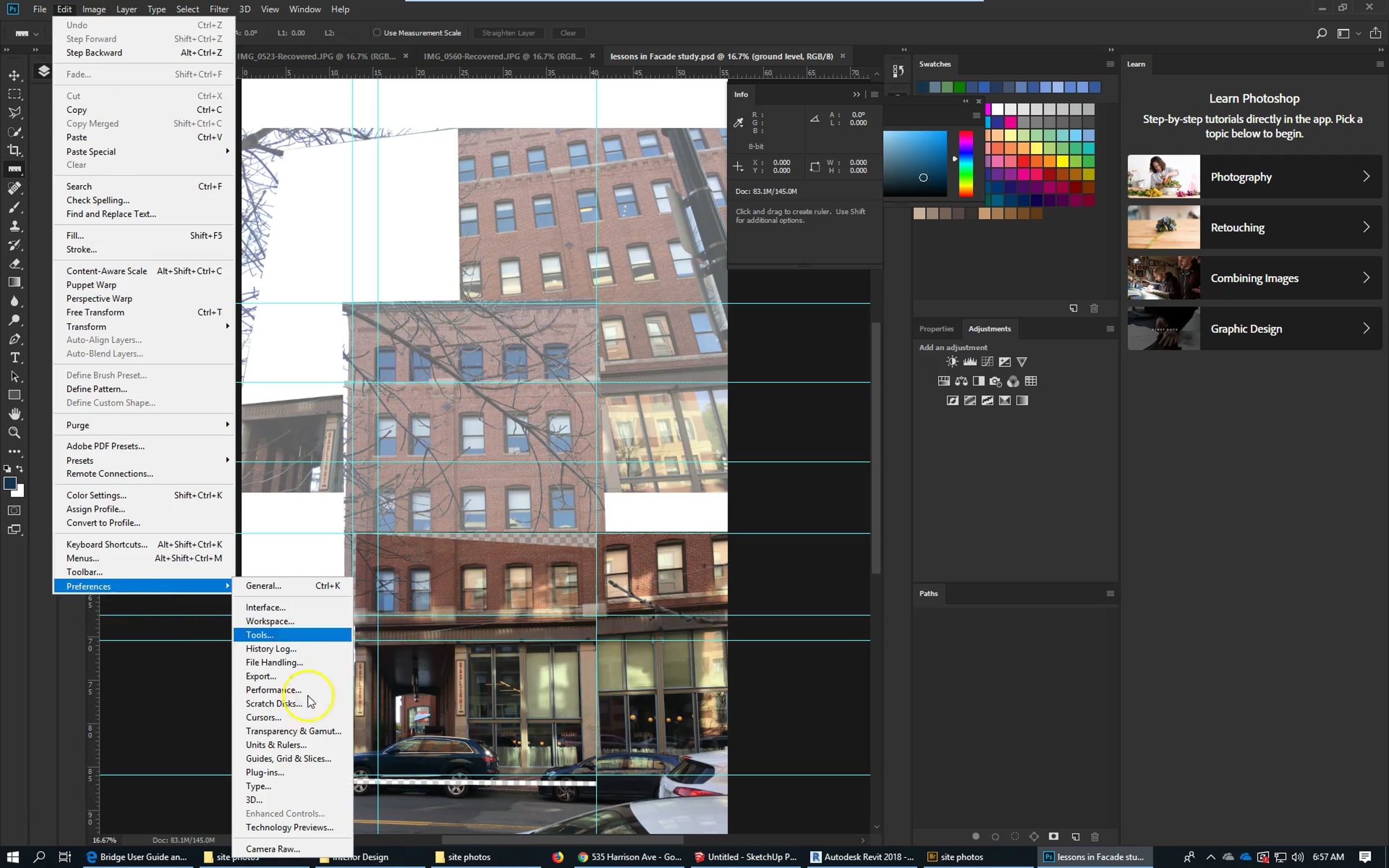Click the Straighten Layer button
Viewport: 1389px width, 868px height.
[508, 33]
